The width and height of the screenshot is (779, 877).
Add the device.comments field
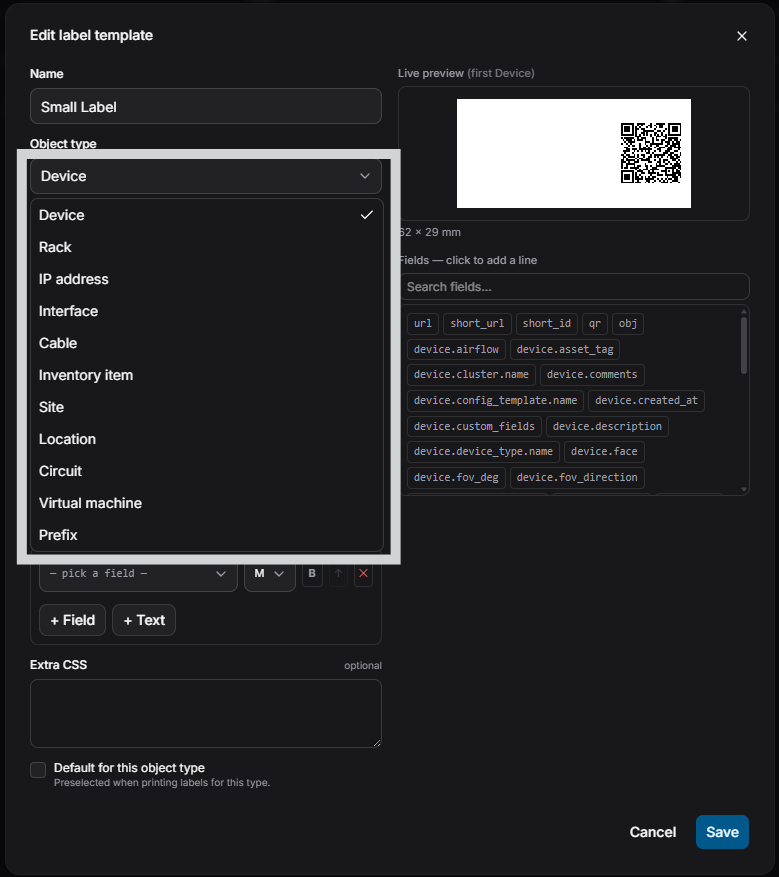(x=592, y=375)
